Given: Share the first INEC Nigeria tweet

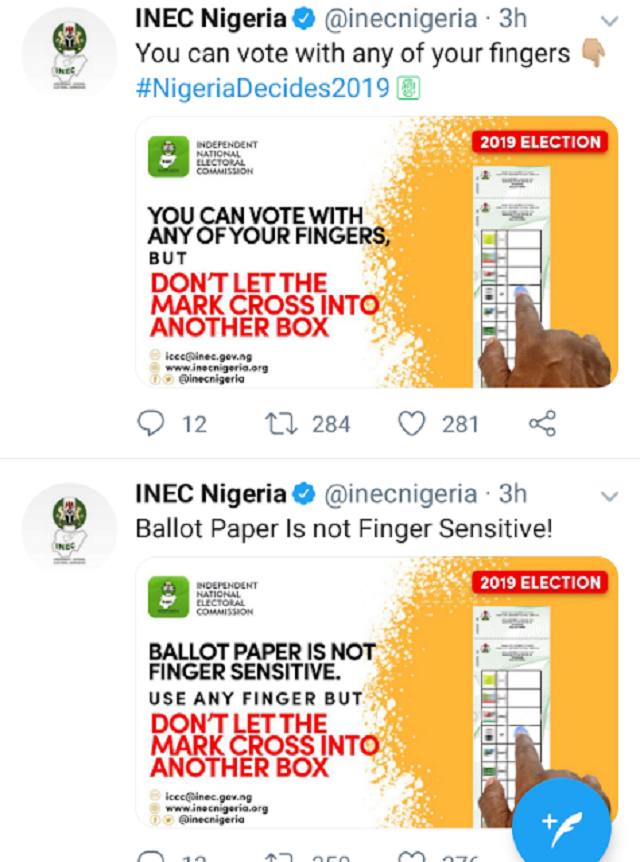Looking at the screenshot, I should (542, 424).
